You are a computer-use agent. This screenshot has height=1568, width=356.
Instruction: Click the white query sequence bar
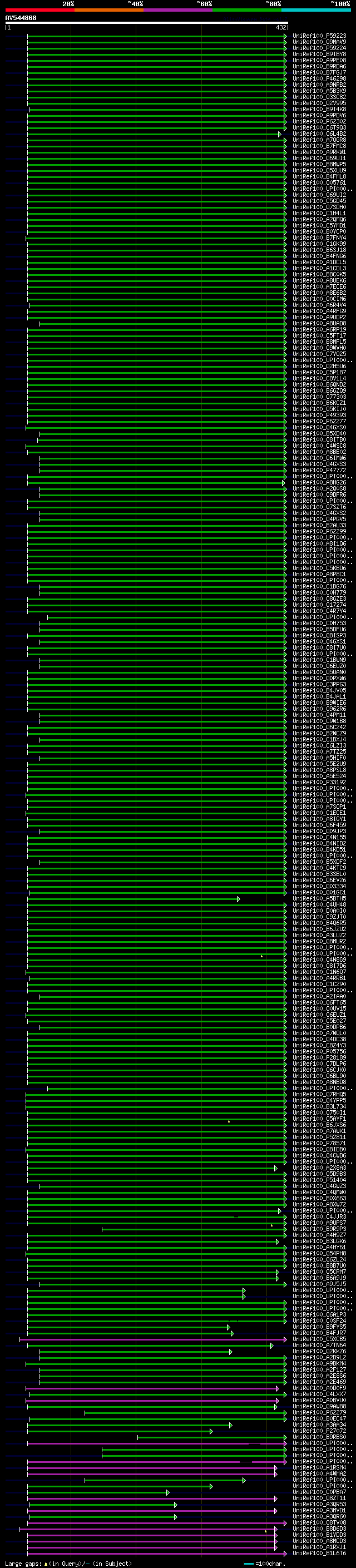[147, 22]
